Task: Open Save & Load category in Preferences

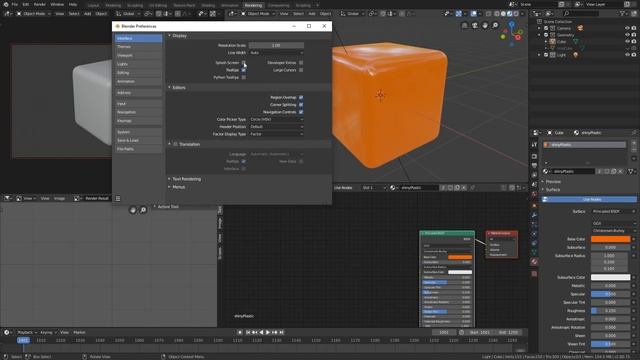Action: pos(138,140)
